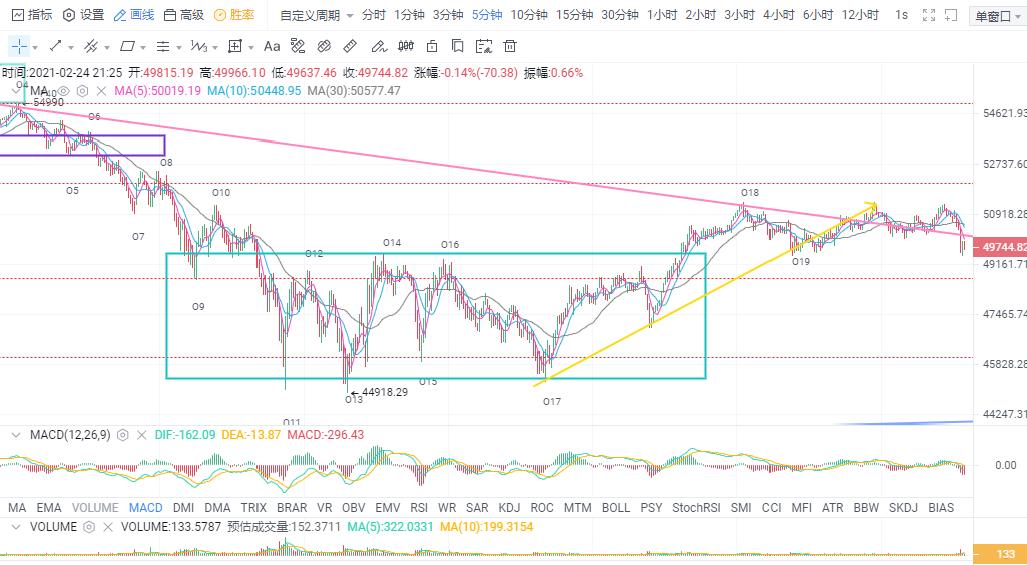Open the 设置 settings menu

tap(83, 14)
